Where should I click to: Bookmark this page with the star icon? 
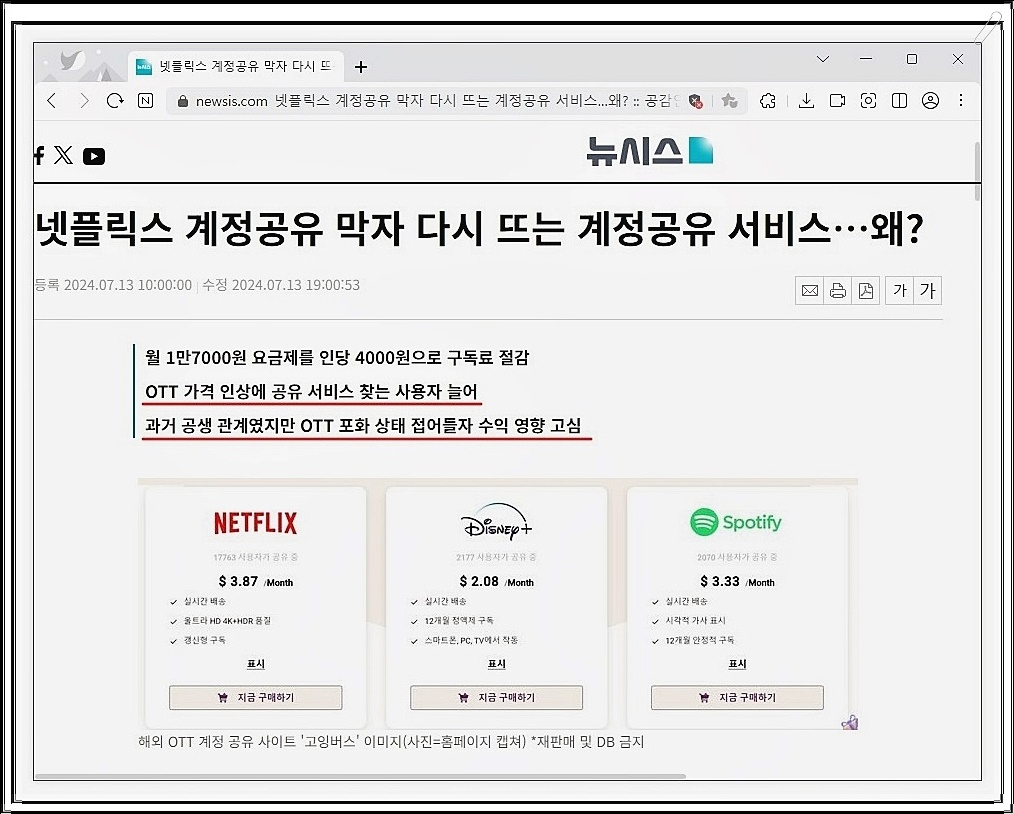(729, 100)
